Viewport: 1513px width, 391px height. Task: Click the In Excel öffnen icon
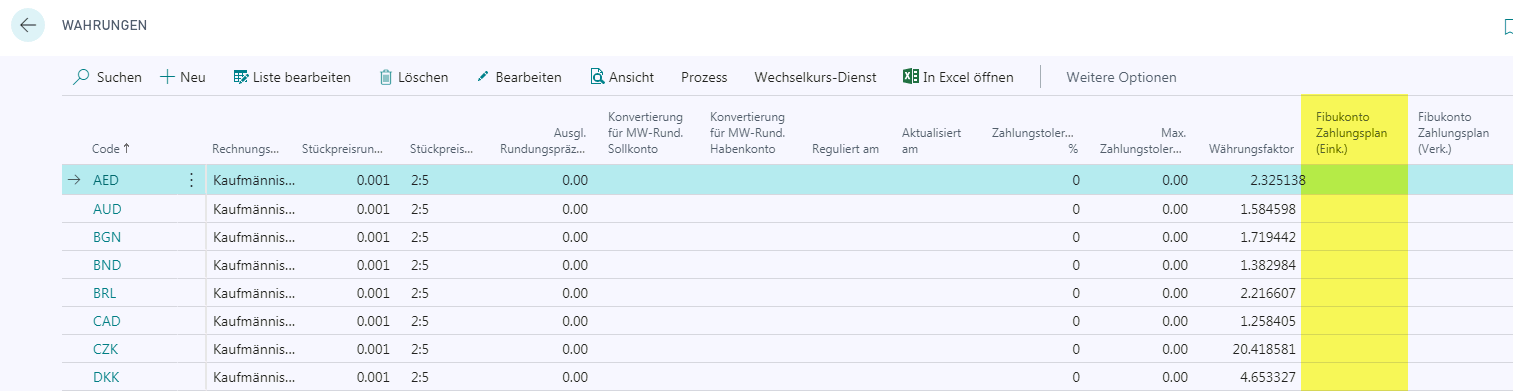[x=911, y=77]
